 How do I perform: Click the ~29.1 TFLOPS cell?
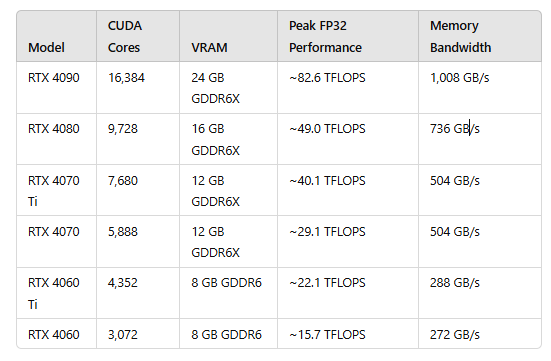point(327,232)
